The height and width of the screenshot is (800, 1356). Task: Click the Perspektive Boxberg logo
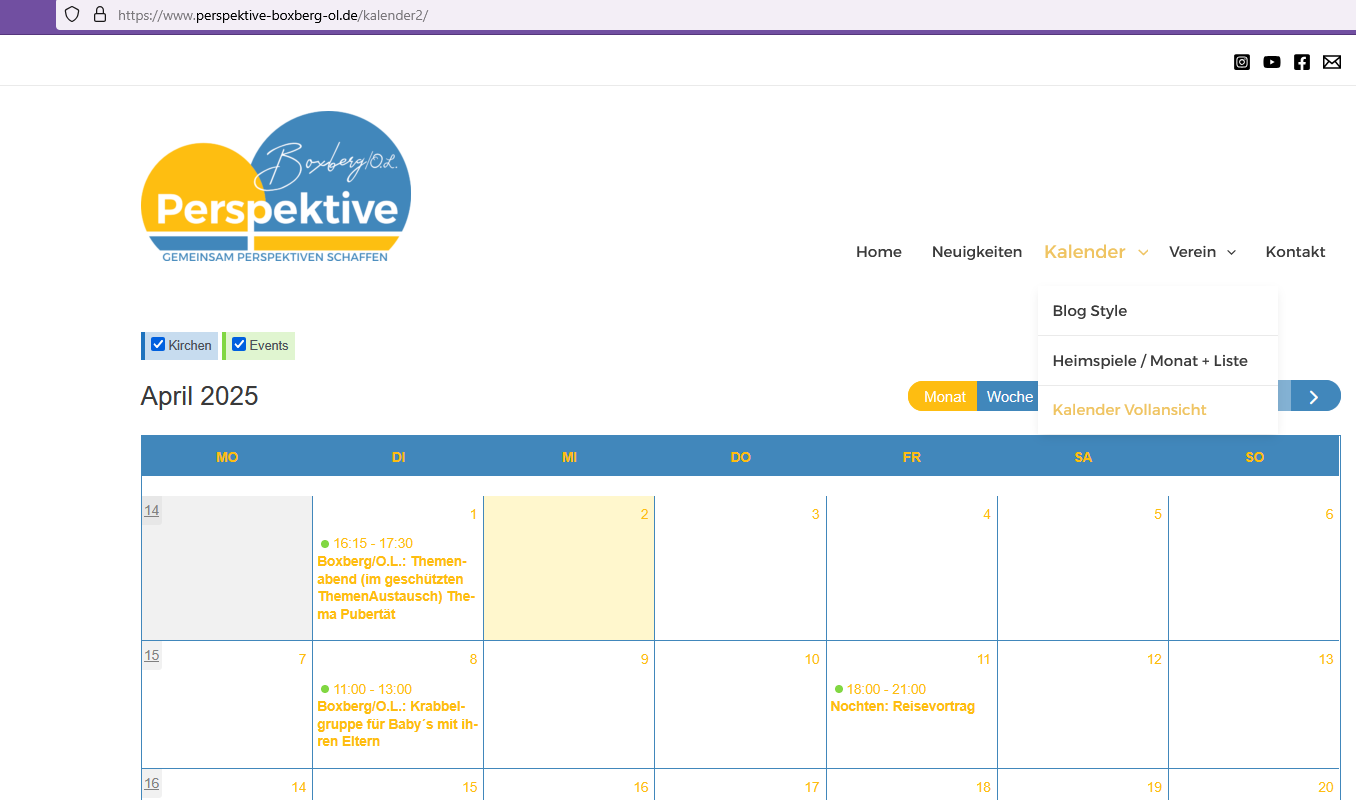pos(276,188)
